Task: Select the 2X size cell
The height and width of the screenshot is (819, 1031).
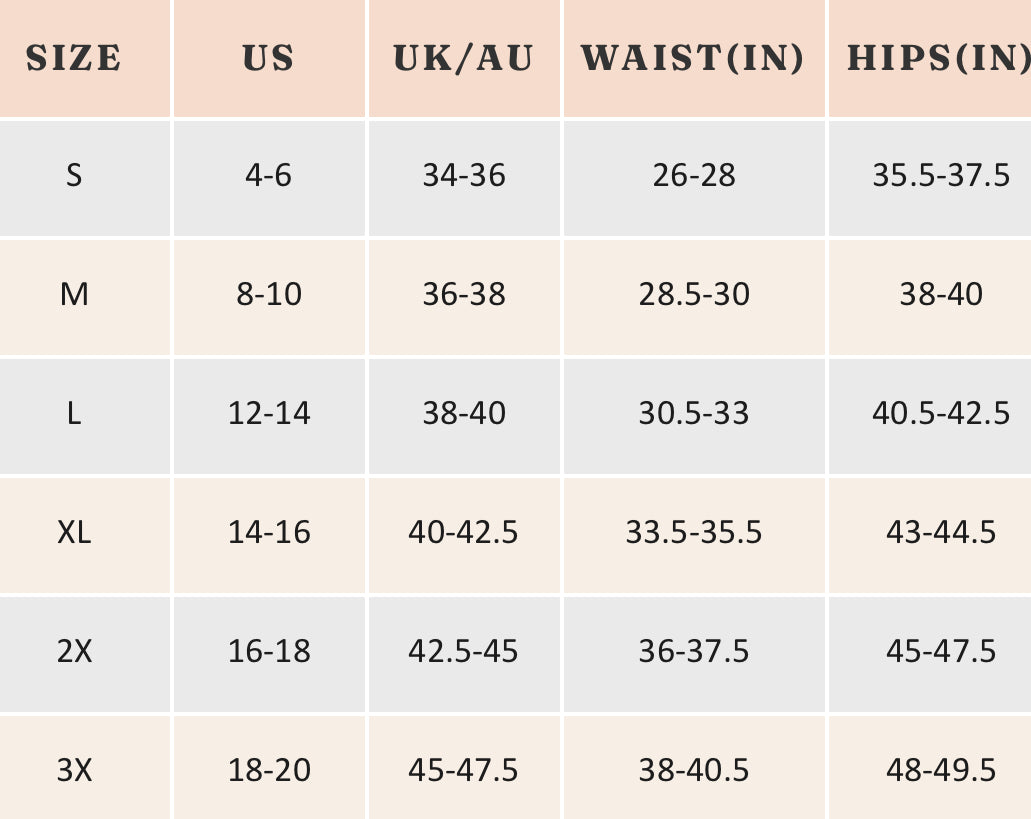Action: point(74,651)
